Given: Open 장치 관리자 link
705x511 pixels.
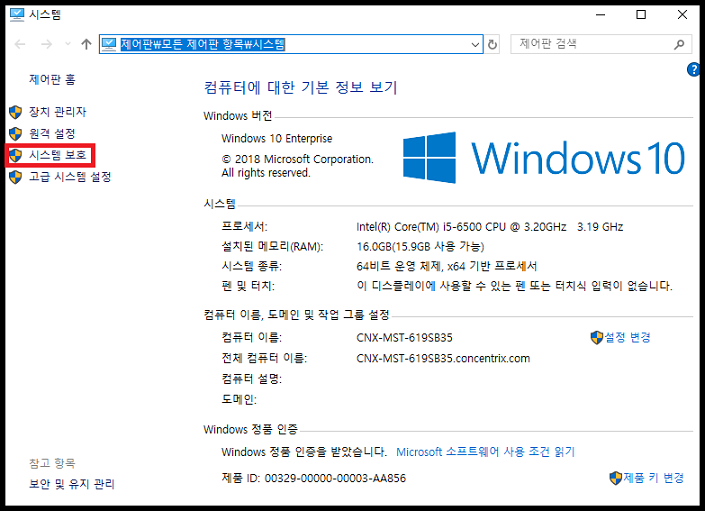Looking at the screenshot, I should coord(58,111).
